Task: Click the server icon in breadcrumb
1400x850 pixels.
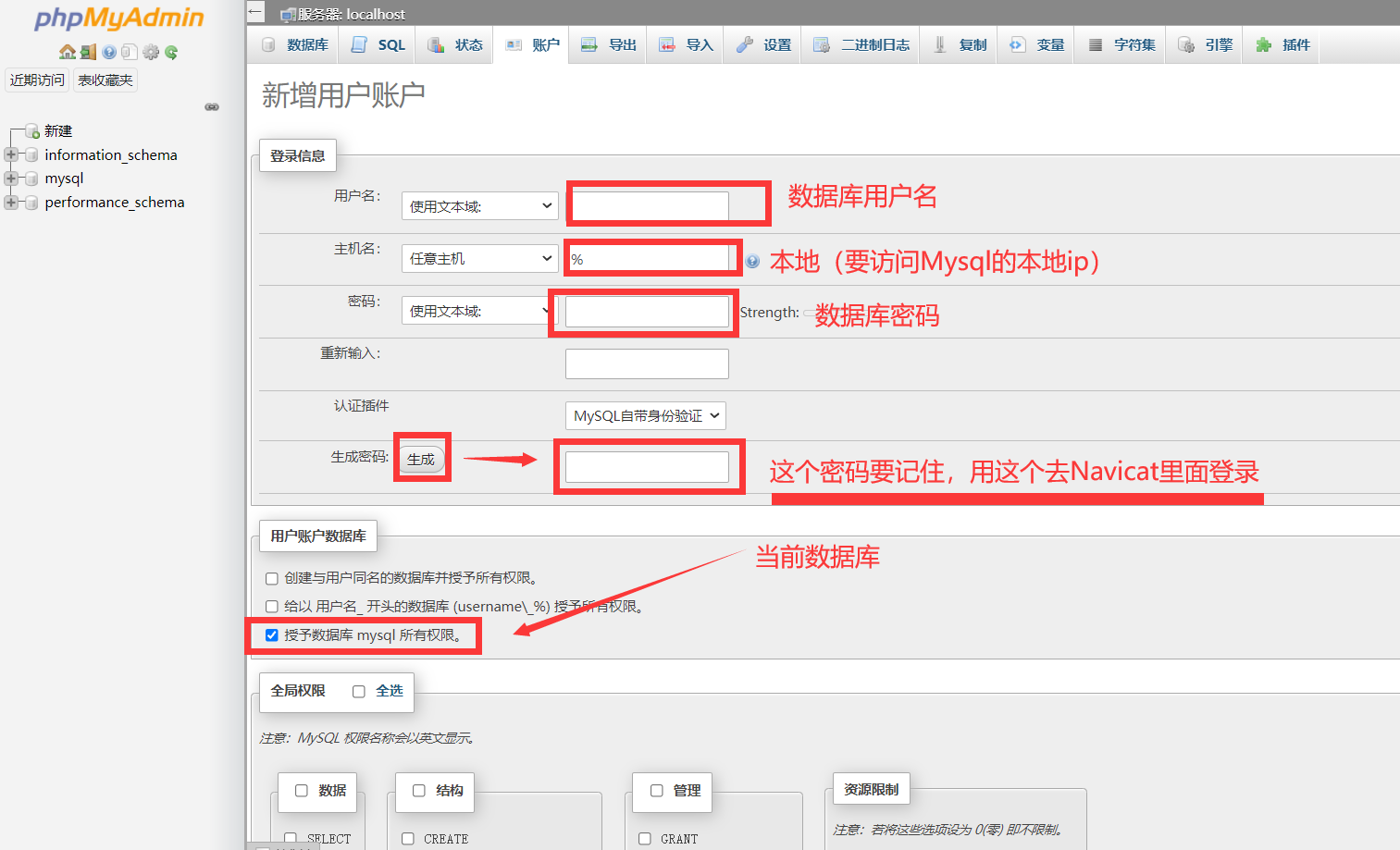Action: [x=288, y=15]
